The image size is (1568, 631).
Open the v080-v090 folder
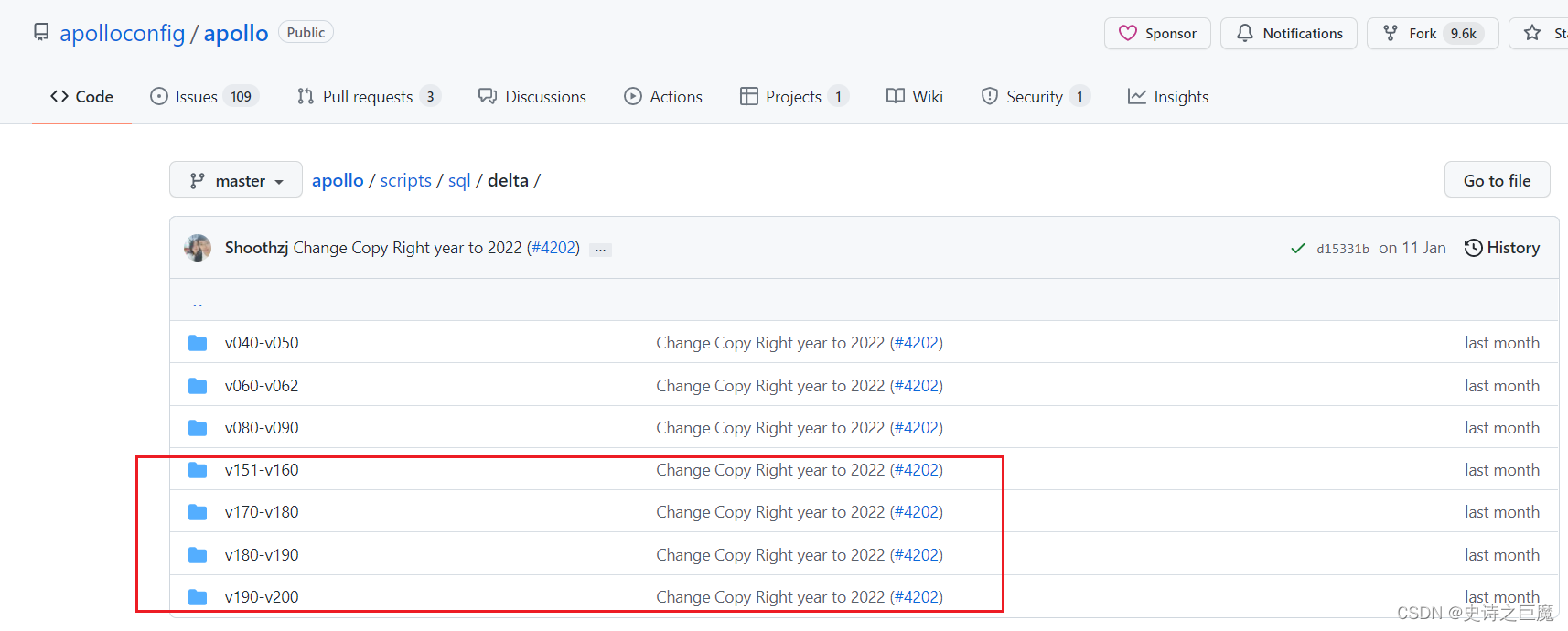point(262,428)
